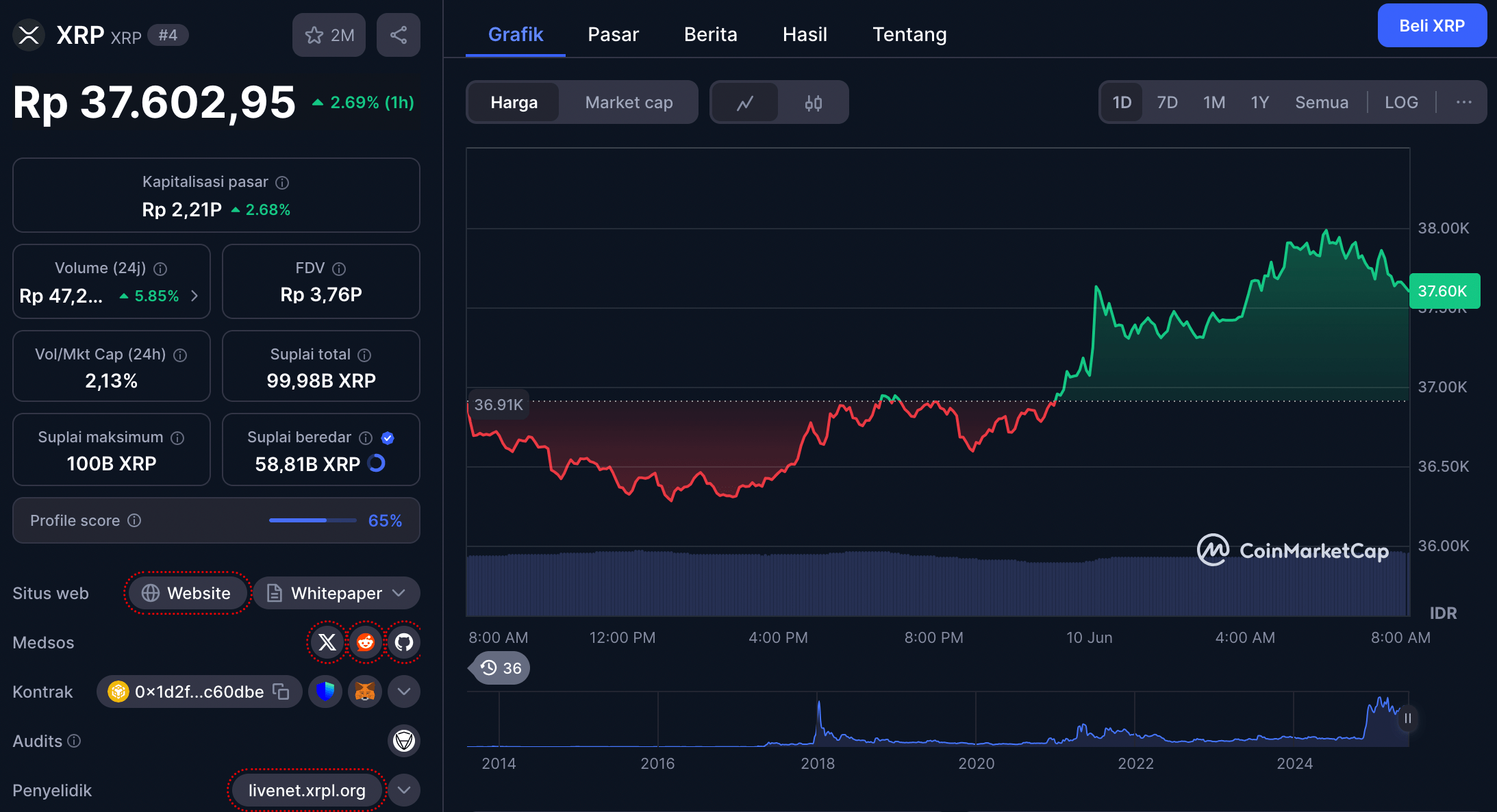Show info for Kapitalisasi pasar
Screen dimensions: 1497x812
point(282,182)
